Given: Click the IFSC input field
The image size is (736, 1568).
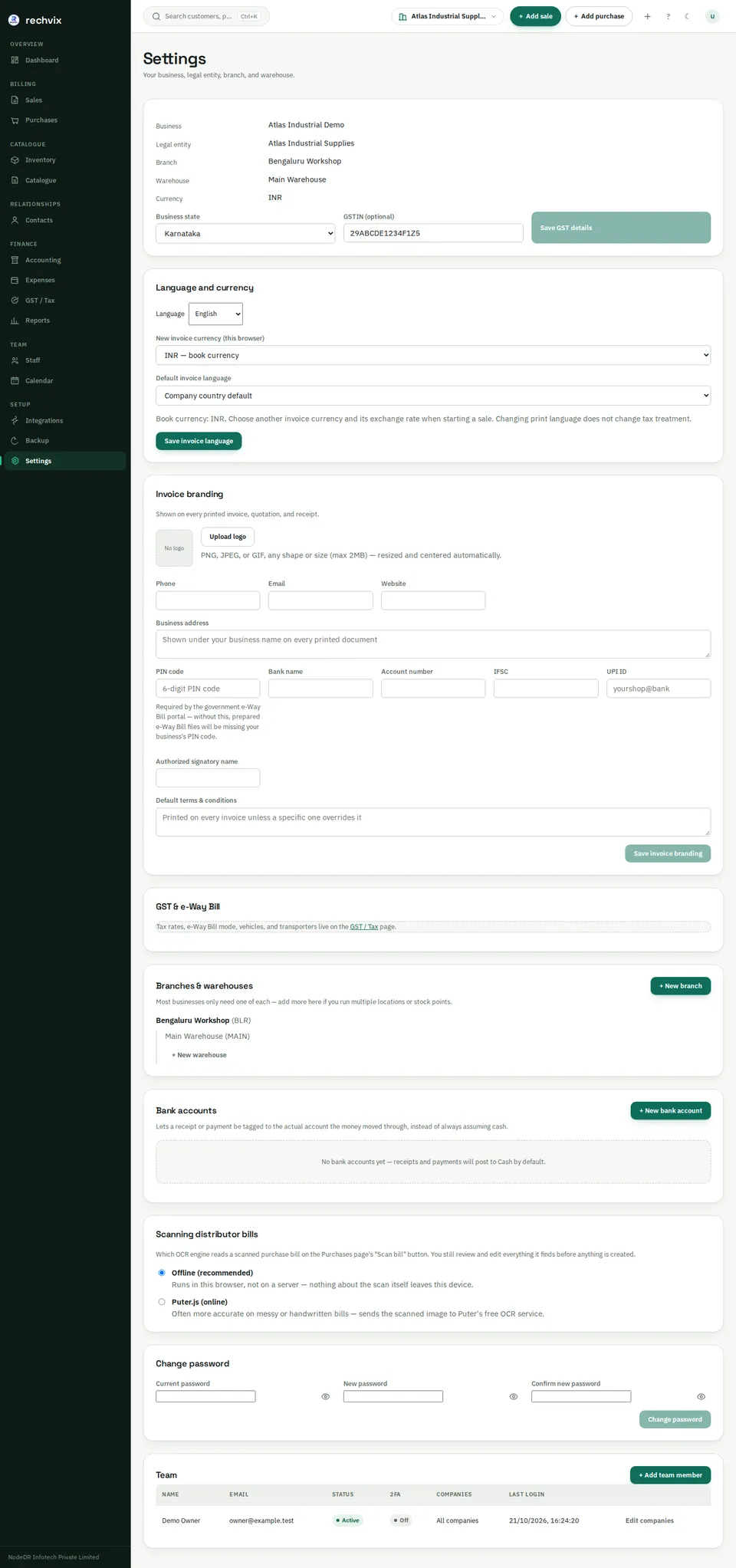Looking at the screenshot, I should [546, 689].
